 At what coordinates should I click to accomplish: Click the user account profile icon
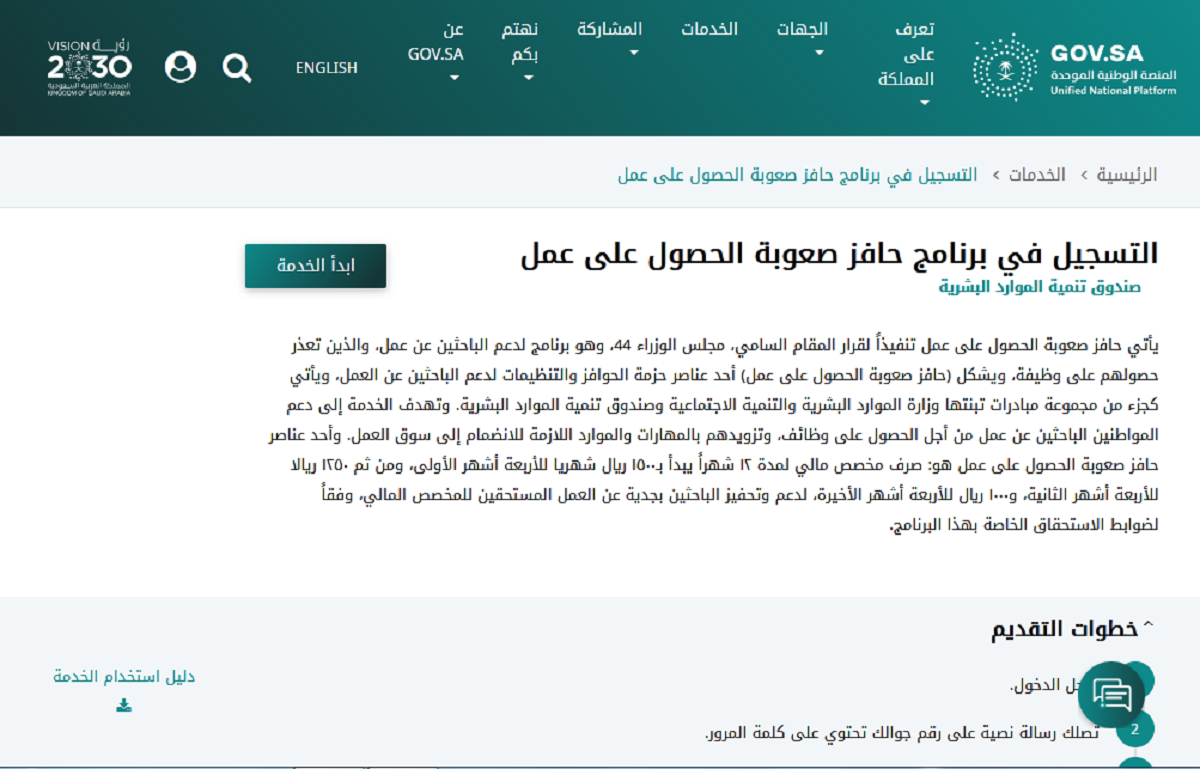tap(181, 67)
